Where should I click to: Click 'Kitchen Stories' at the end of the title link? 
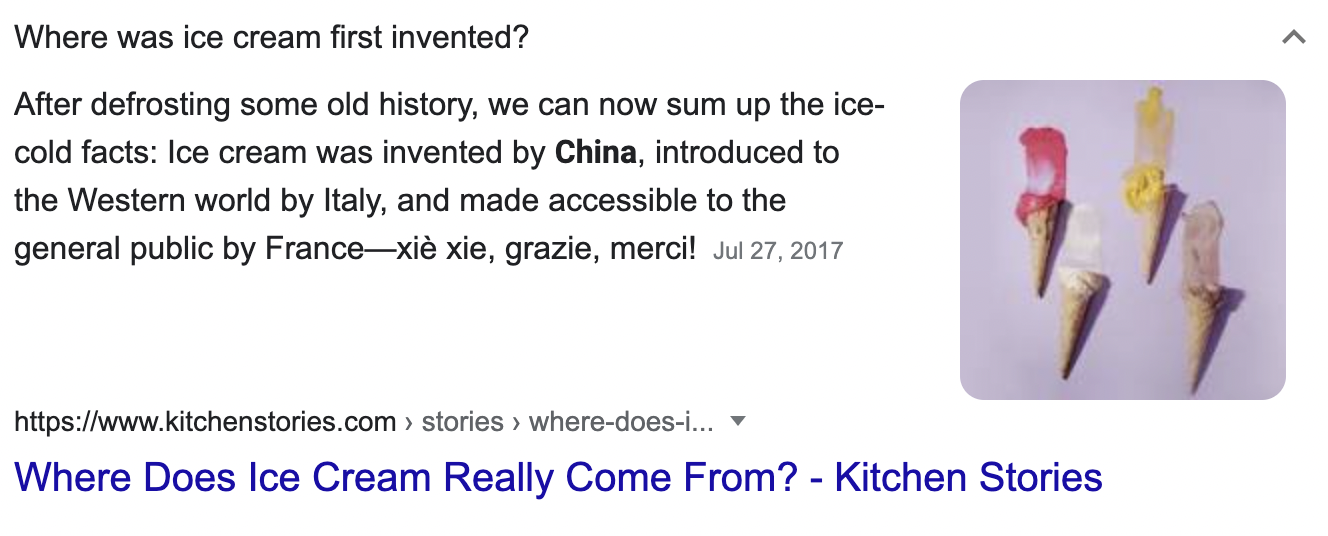pyautogui.click(x=968, y=477)
